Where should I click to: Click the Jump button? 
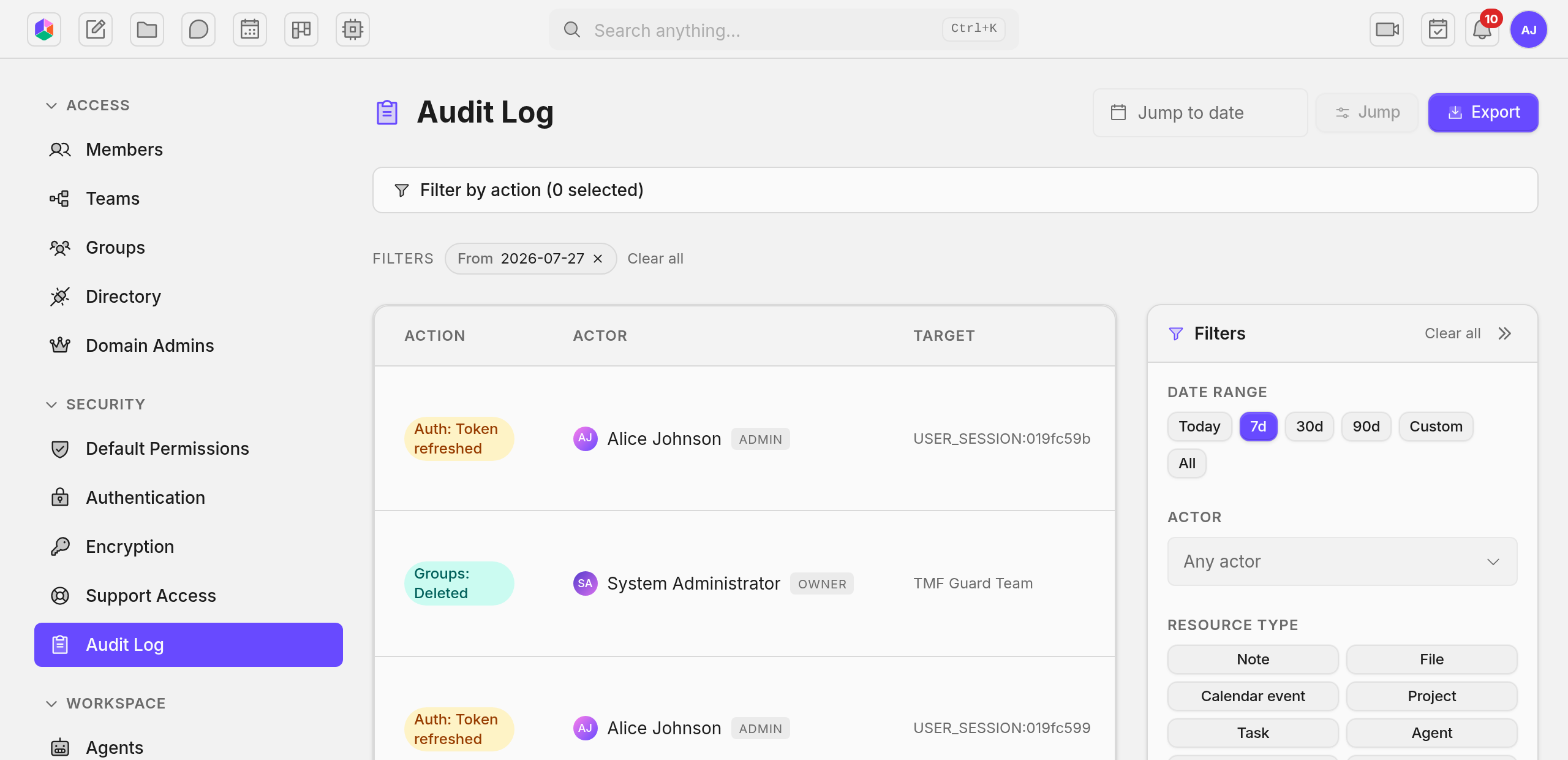1367,113
